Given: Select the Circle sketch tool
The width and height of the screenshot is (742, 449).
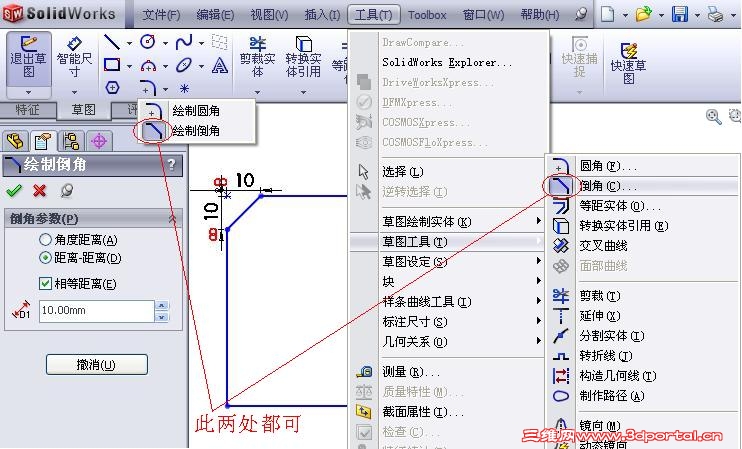Looking at the screenshot, I should (148, 42).
